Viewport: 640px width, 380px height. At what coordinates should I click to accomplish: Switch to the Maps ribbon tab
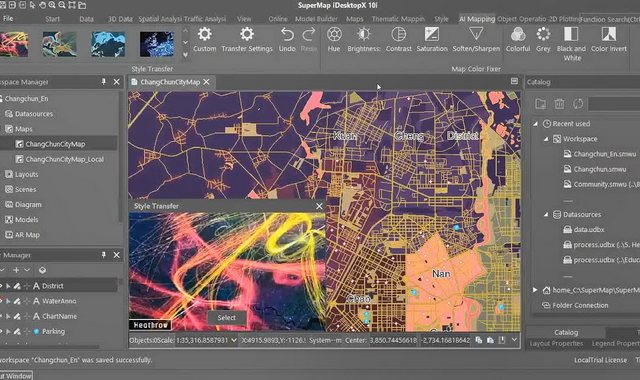tap(355, 19)
